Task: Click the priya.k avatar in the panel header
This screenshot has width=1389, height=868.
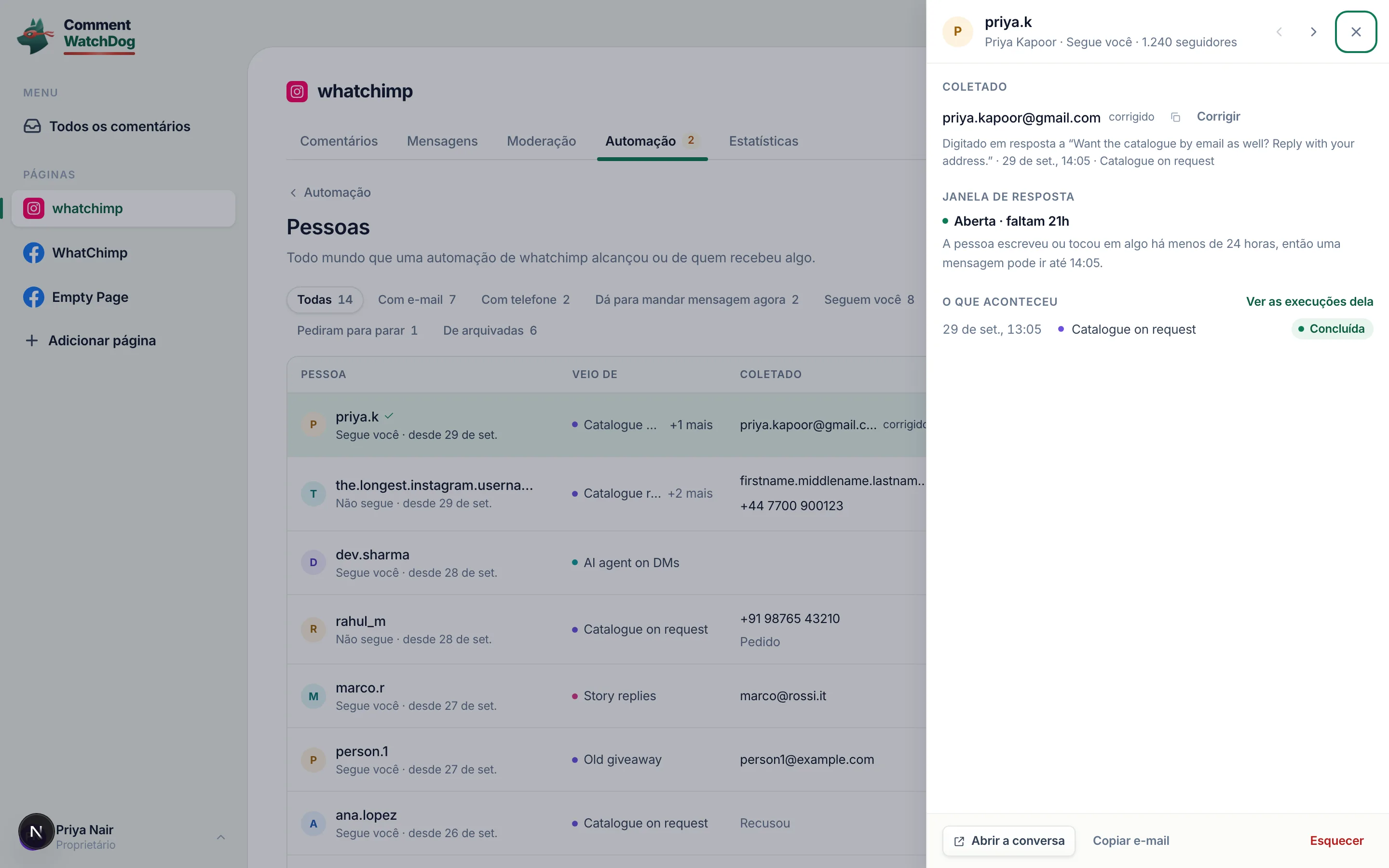Action: tap(957, 31)
